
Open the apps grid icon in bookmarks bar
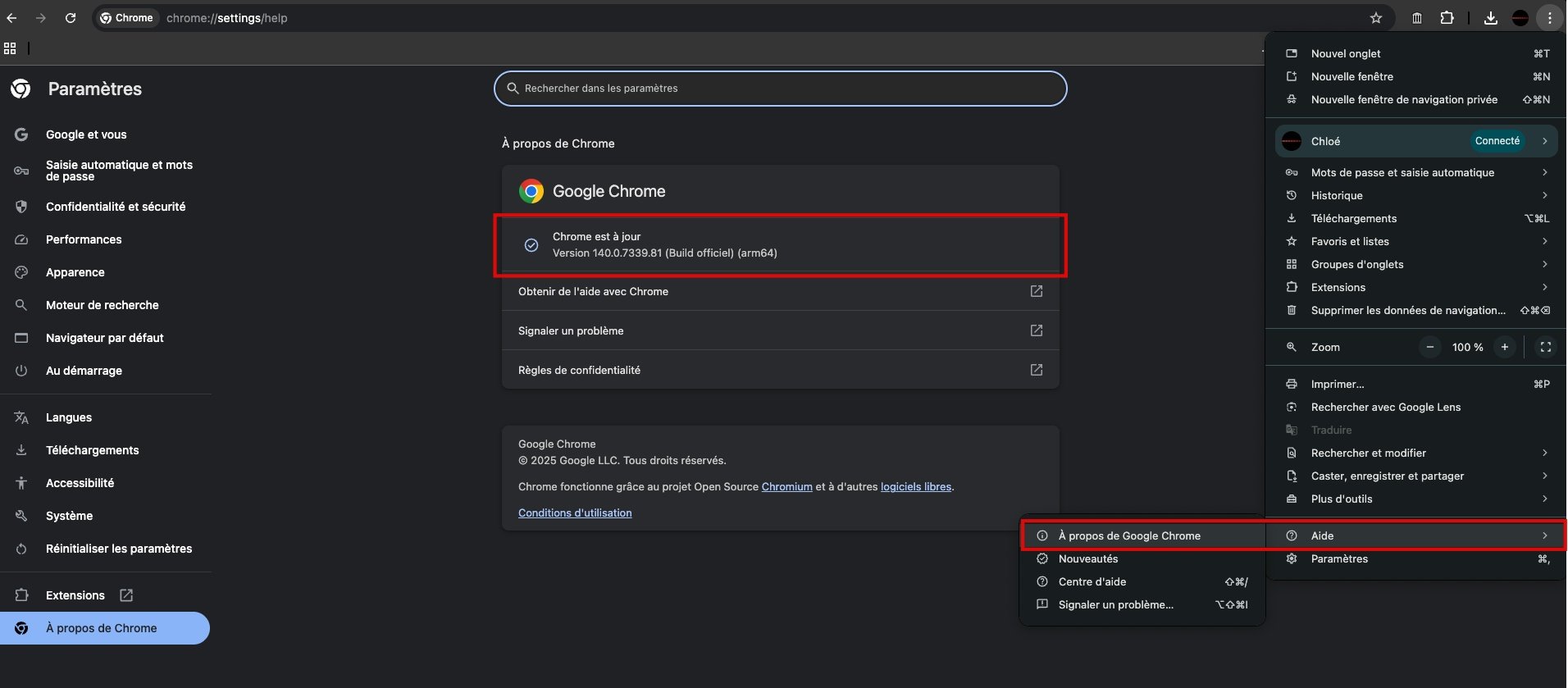tap(10, 48)
